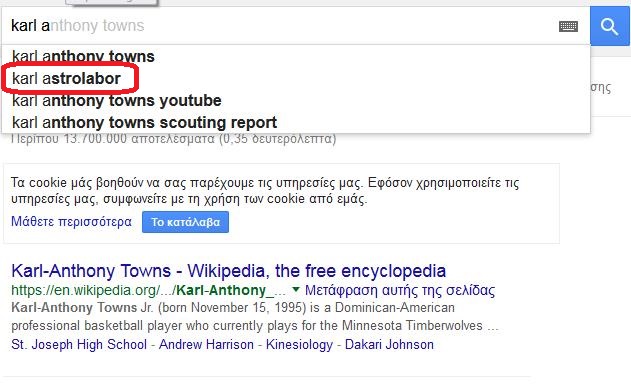Open the on-screen keyboard icon
This screenshot has height=389, width=631.
pos(568,27)
